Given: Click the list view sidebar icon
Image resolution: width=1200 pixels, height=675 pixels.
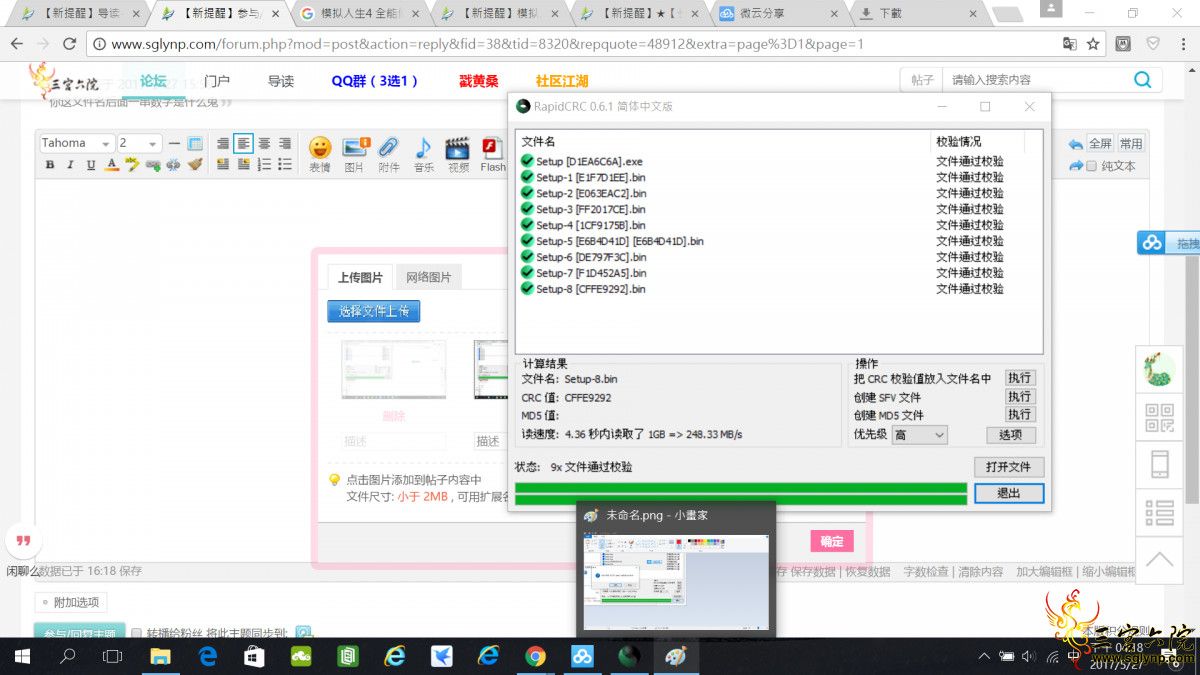Looking at the screenshot, I should pos(1159,512).
